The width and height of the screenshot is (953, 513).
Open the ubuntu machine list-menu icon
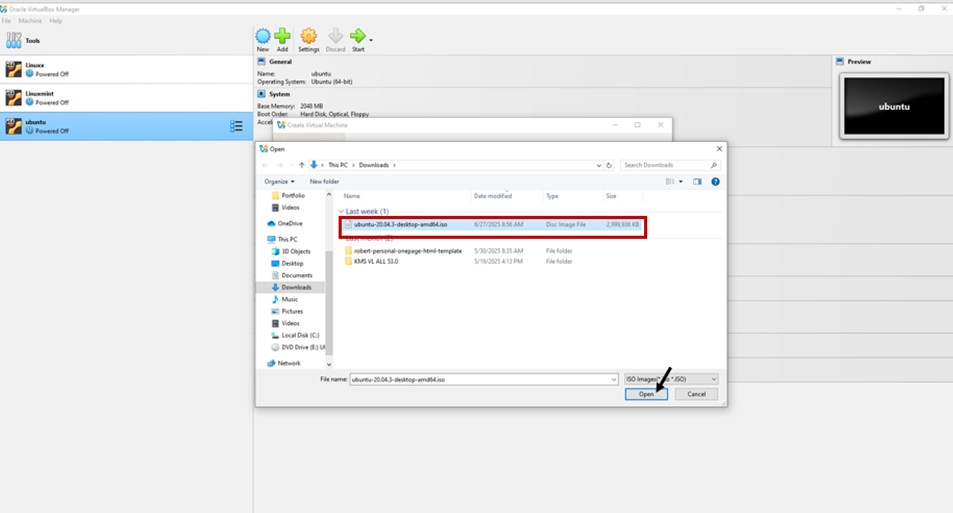(236, 126)
